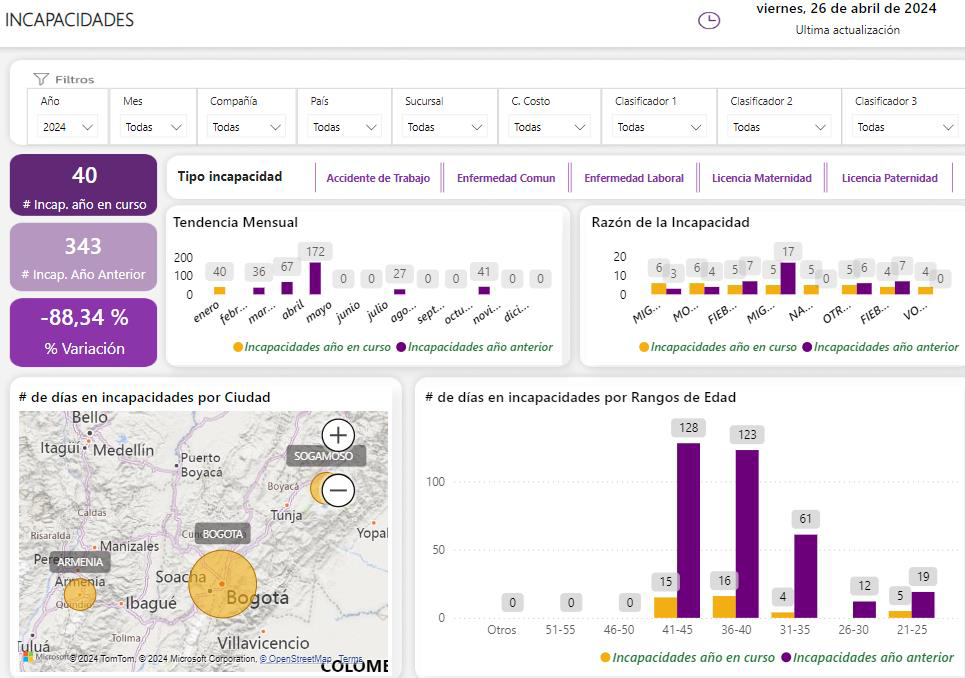Open the Terms link on the map
965x678 pixels.
pyautogui.click(x=350, y=658)
